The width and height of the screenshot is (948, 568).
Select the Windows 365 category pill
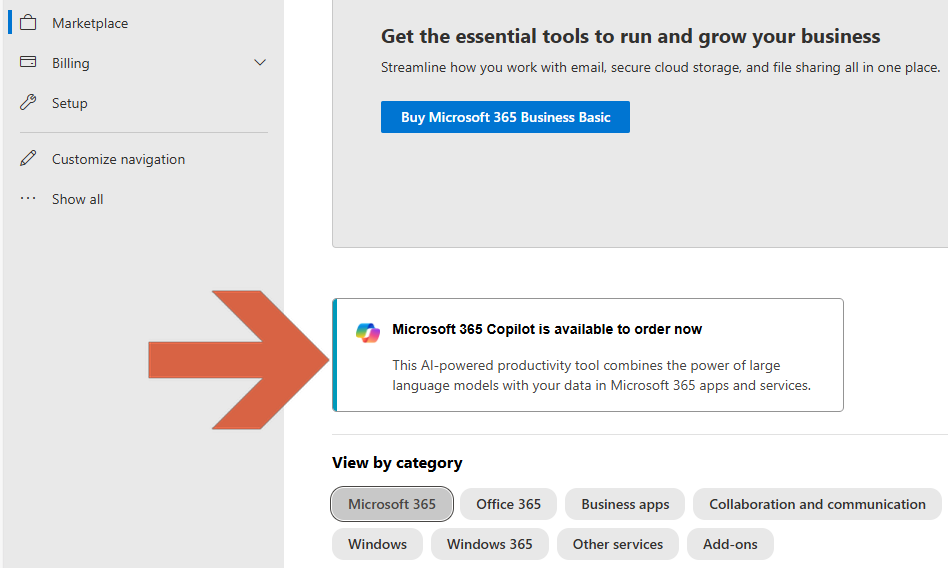point(490,544)
